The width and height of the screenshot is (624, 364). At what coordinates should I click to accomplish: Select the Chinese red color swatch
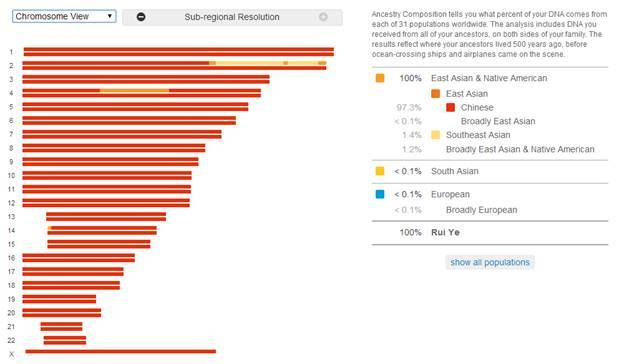450,107
